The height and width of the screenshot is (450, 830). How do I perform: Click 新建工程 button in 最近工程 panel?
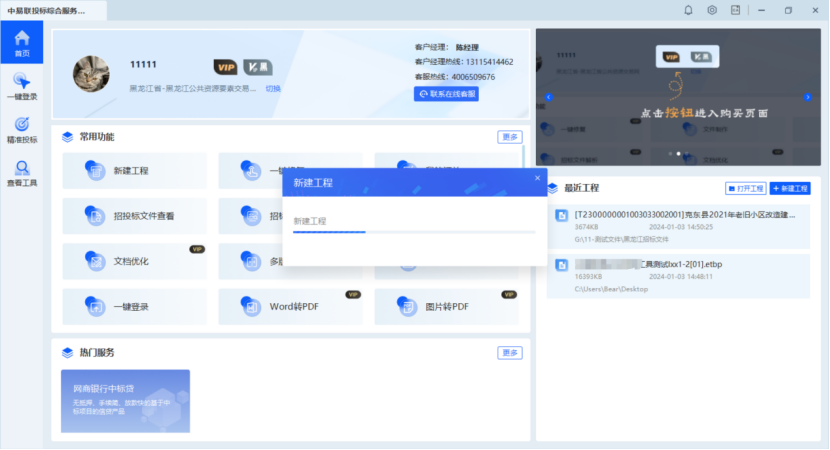click(x=790, y=188)
